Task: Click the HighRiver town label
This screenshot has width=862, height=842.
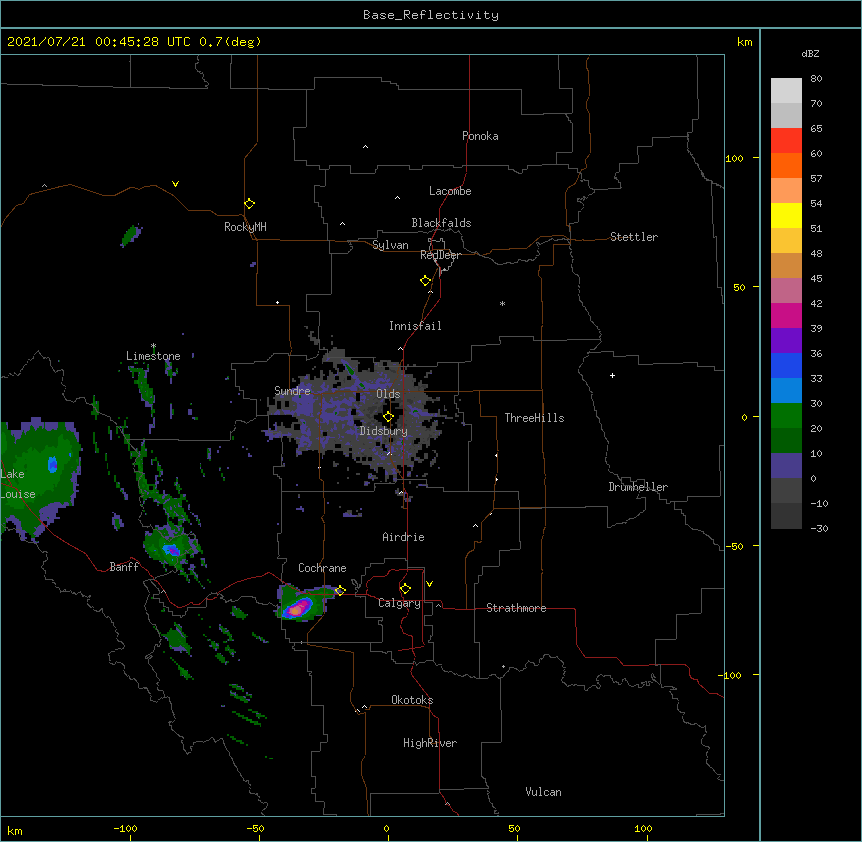Action: click(430, 743)
